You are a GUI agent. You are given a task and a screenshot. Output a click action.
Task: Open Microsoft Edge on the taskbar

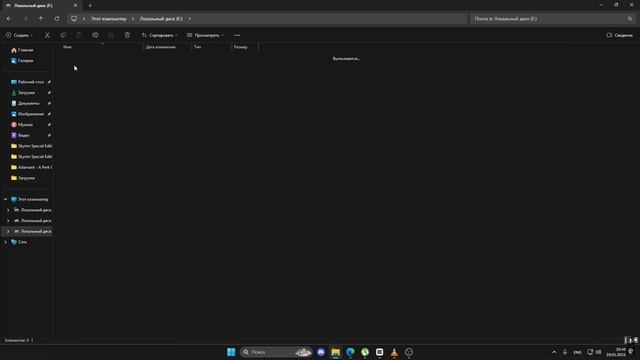click(x=350, y=352)
